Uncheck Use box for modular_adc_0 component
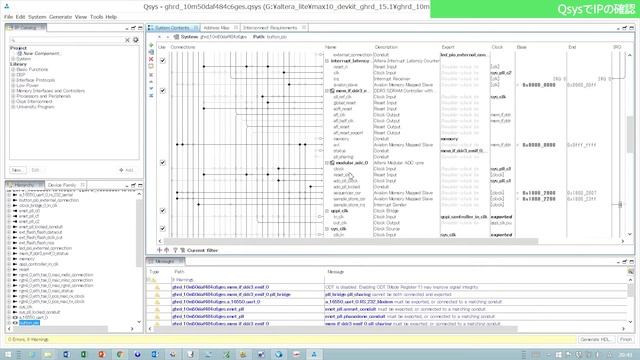 (162, 163)
